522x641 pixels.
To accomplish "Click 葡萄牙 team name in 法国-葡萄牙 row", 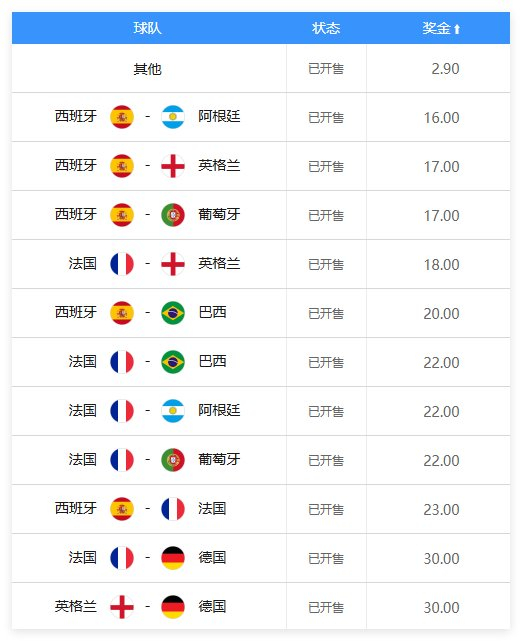I will pos(219,459).
